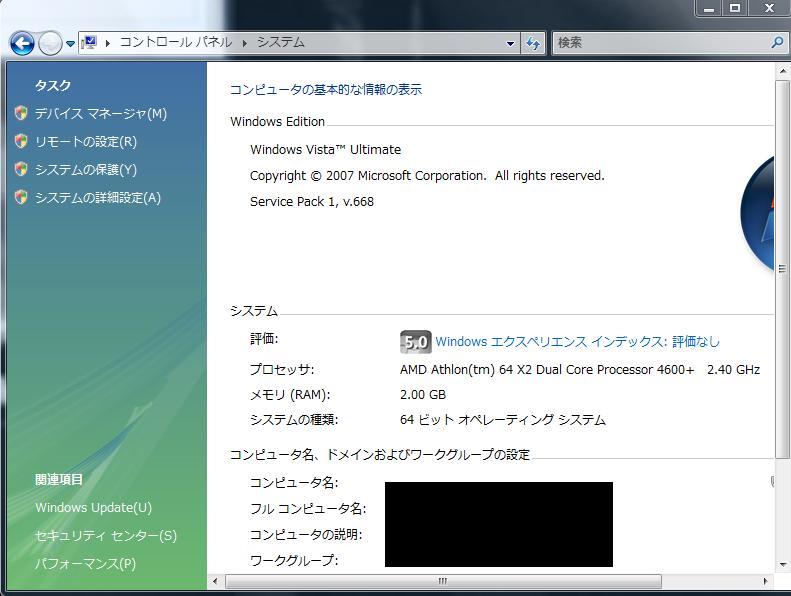Image resolution: width=791 pixels, height=596 pixels.
Task: Click the greyed Forward navigation button
Action: [50, 43]
